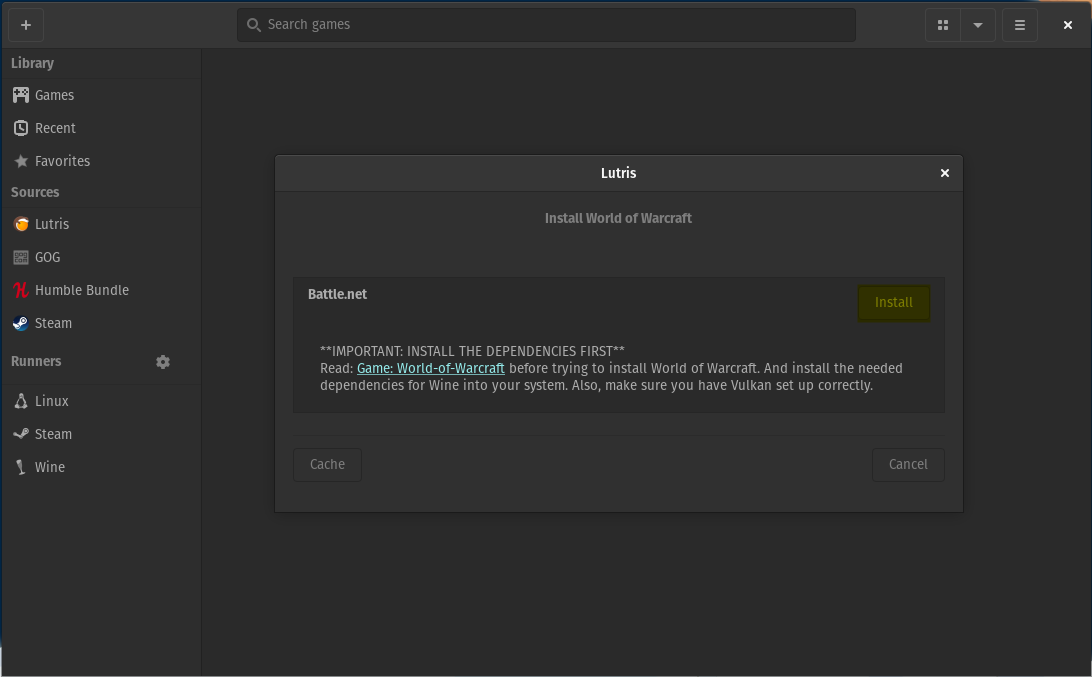Show Favorites games
The width and height of the screenshot is (1092, 677).
(x=62, y=161)
